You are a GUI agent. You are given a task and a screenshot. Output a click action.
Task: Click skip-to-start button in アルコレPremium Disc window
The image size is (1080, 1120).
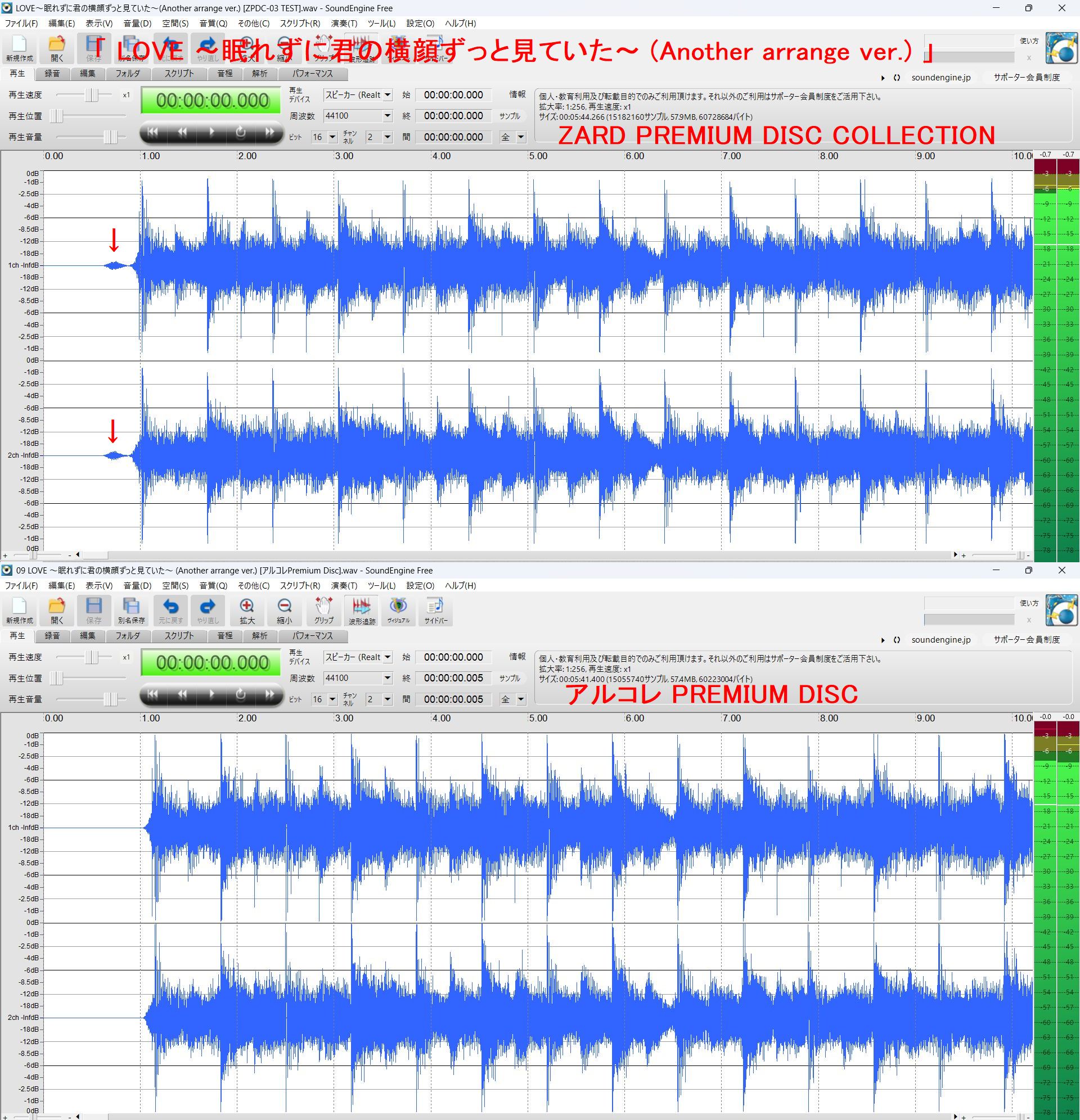(152, 694)
